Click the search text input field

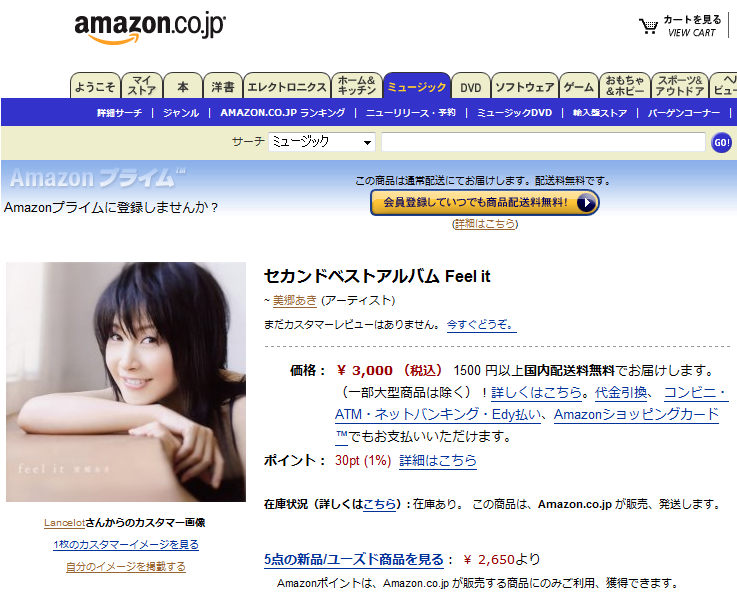[543, 142]
